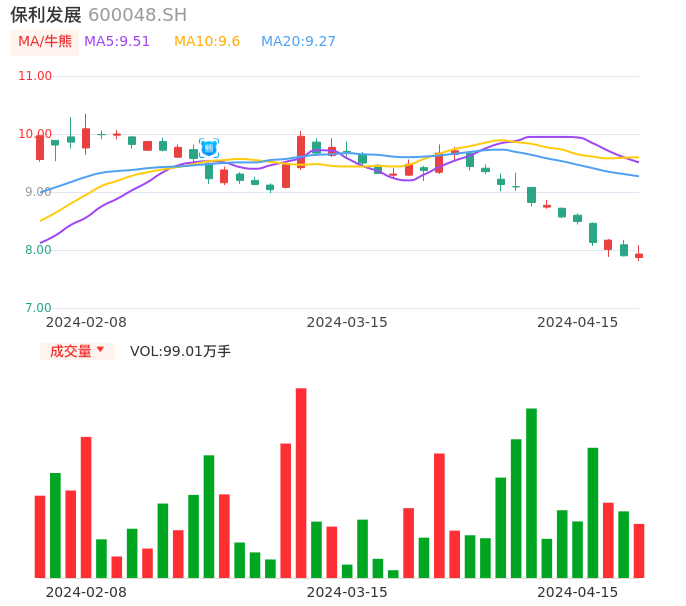Screen dimensions: 686x606
Task: Open the 成交量 indicator dropdown
Action: 77,351
